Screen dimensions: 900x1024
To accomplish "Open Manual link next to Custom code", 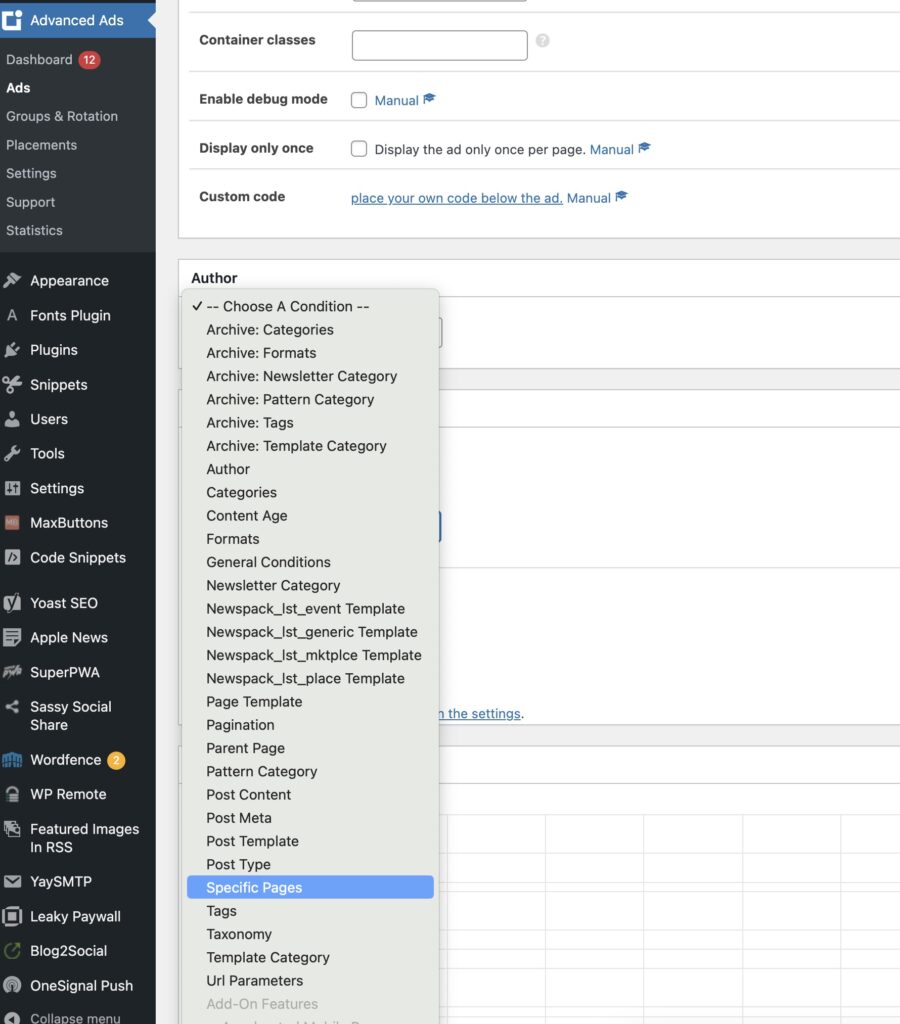I will pos(589,198).
